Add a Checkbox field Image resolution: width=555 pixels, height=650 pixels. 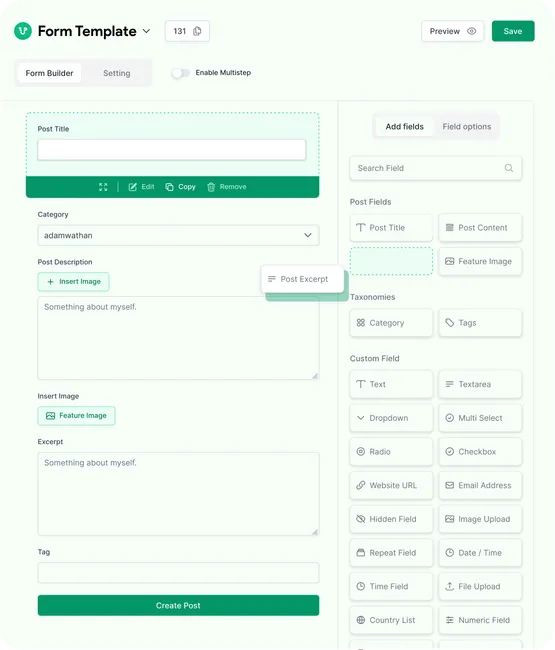point(480,451)
